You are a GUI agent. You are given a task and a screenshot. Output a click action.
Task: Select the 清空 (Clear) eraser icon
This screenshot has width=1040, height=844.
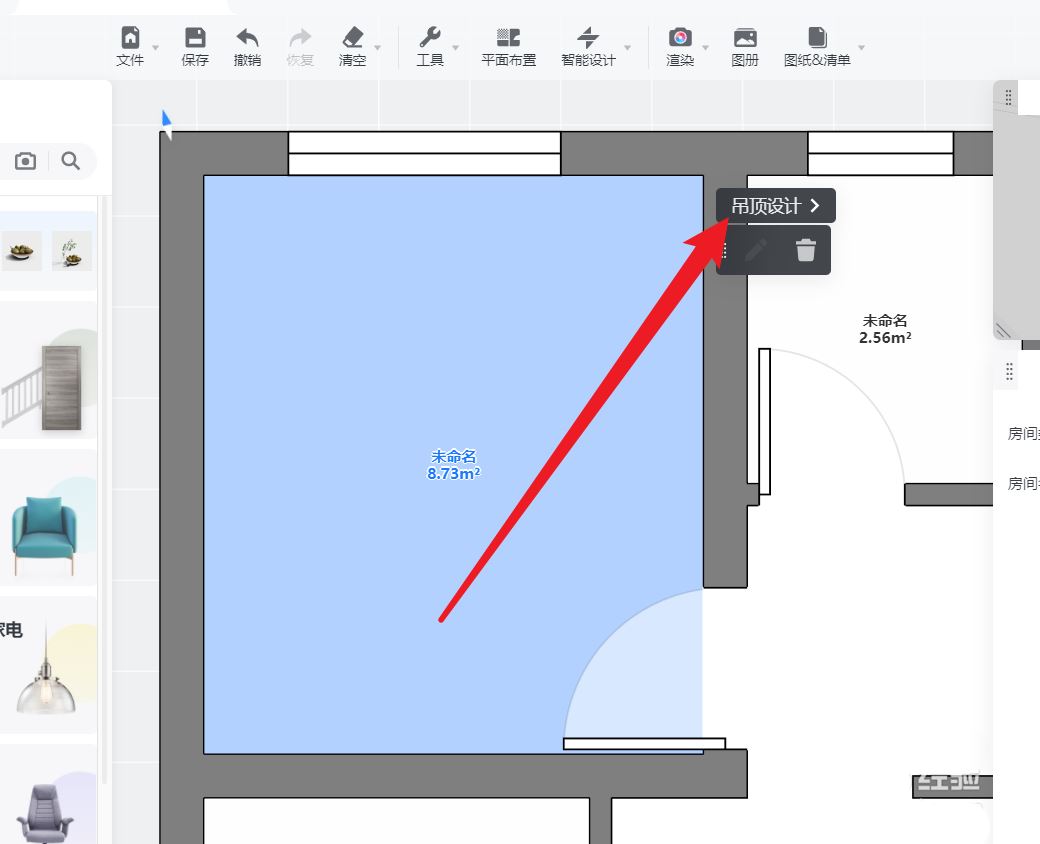[x=352, y=46]
